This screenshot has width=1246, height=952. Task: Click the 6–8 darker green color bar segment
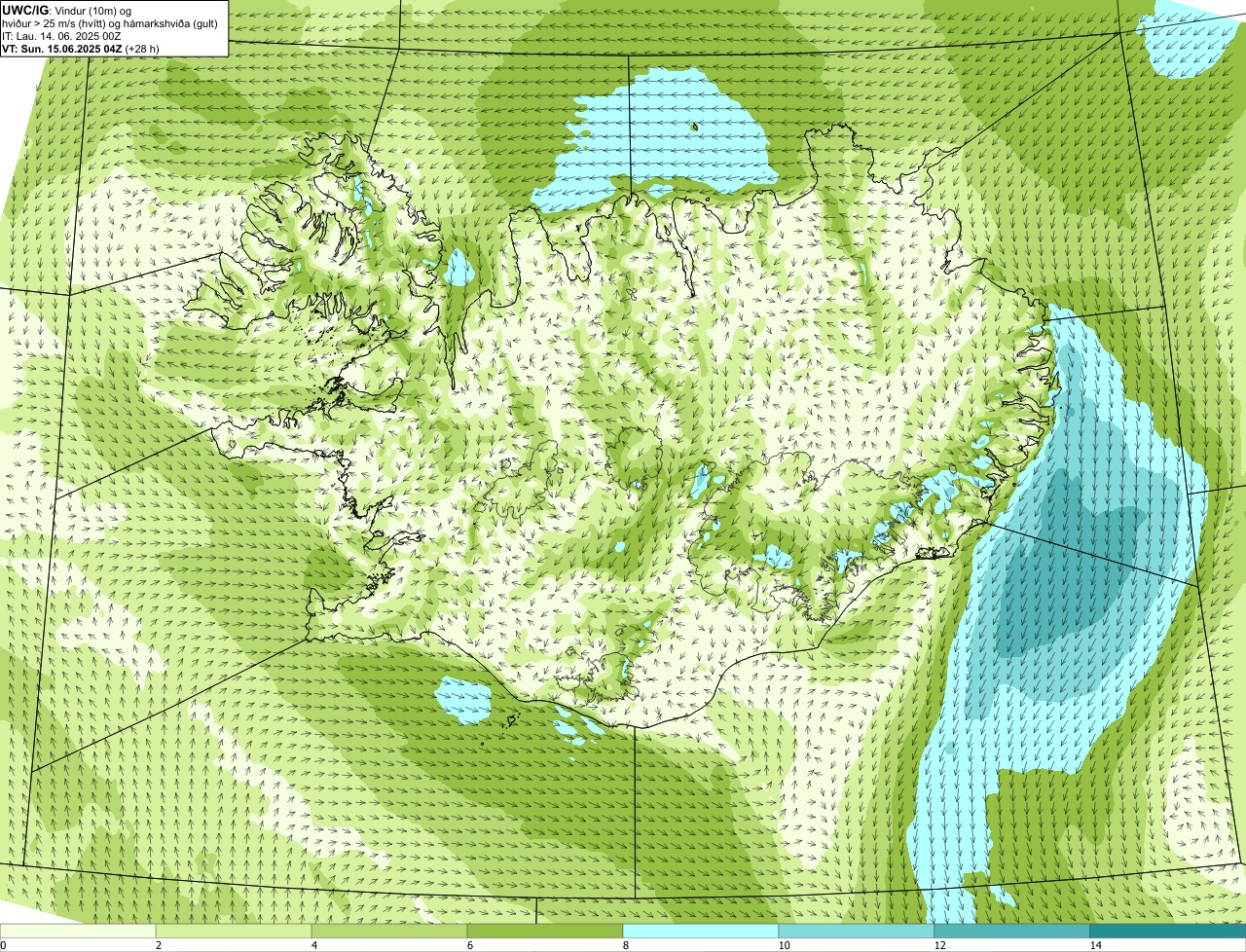545,931
